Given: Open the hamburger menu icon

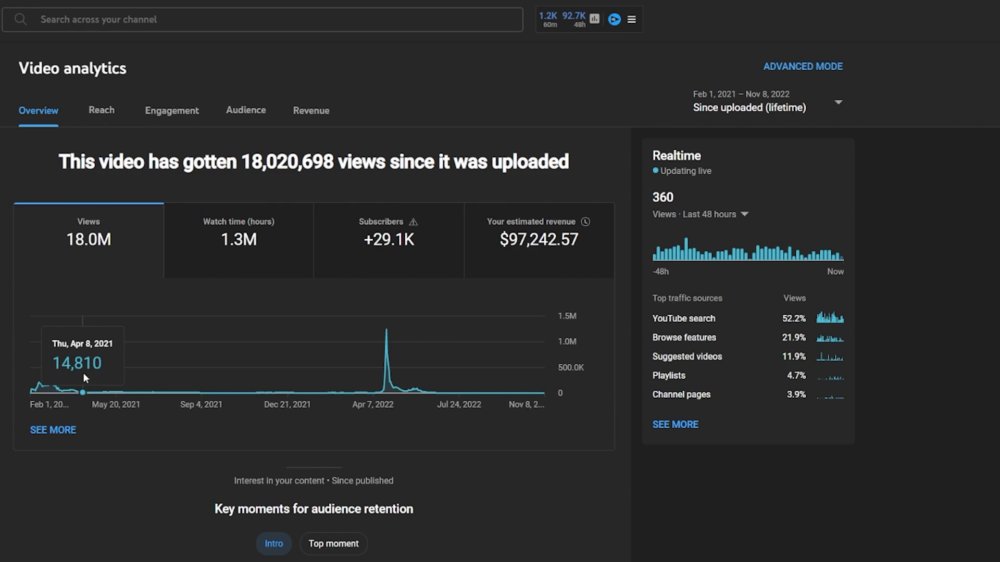Looking at the screenshot, I should (x=631, y=20).
